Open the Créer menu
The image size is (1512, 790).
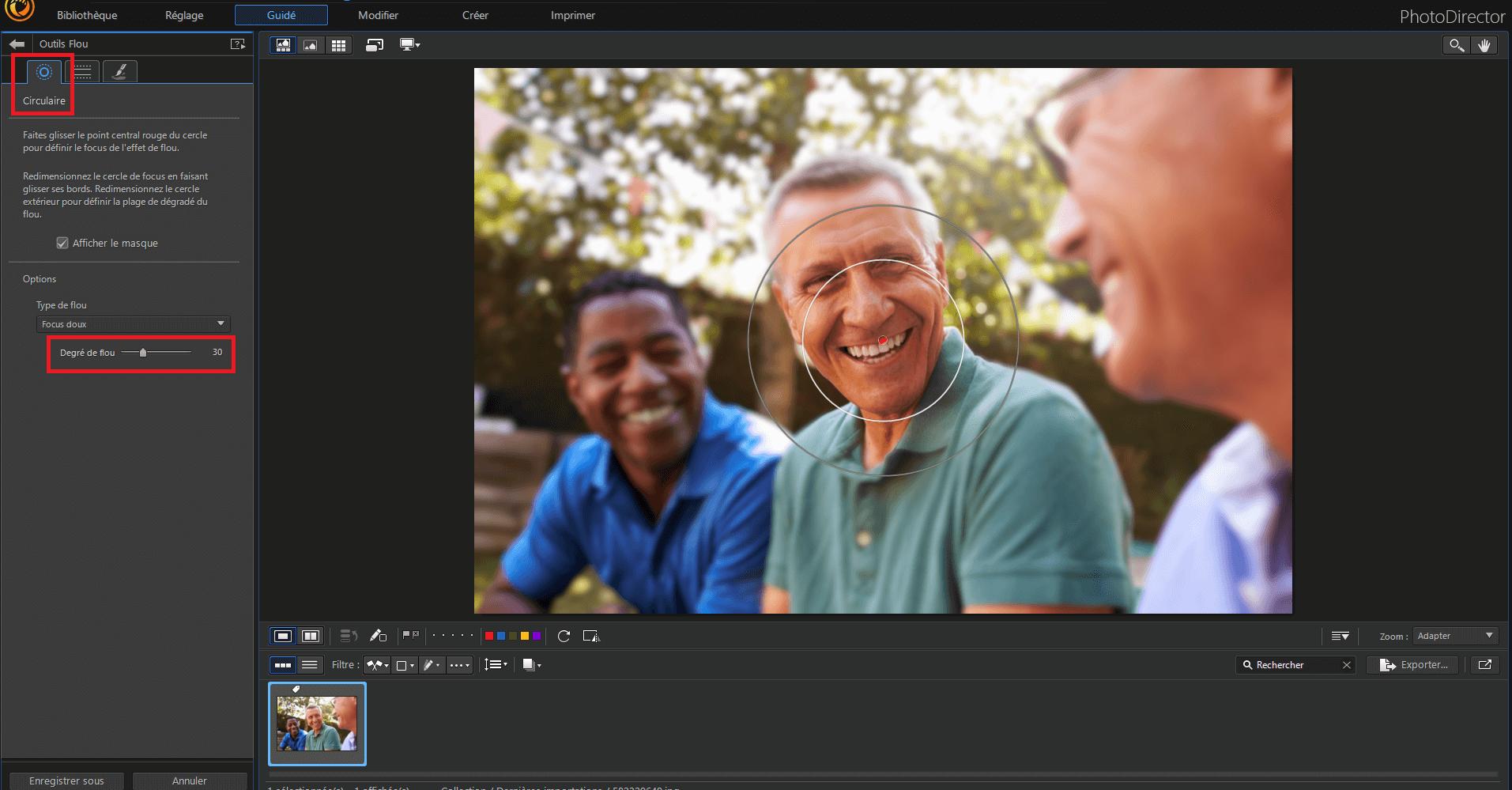click(x=474, y=14)
